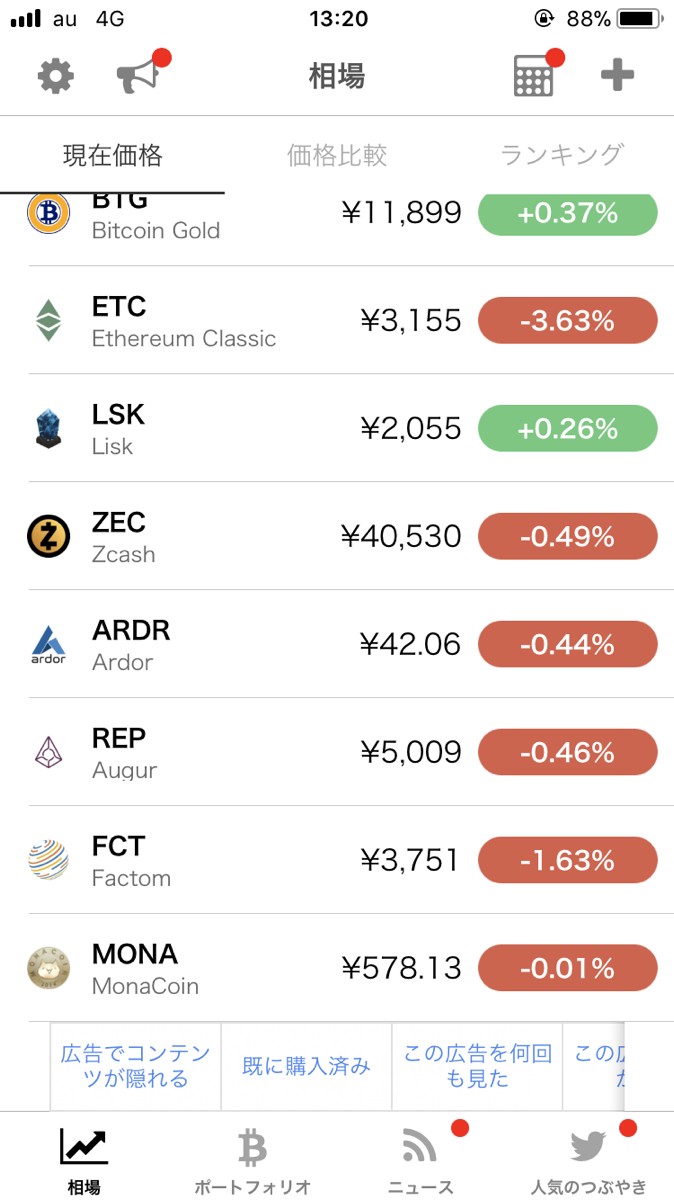Tap the Lisk crystal logo
Viewport: 674px width, 1200px height.
(48, 429)
